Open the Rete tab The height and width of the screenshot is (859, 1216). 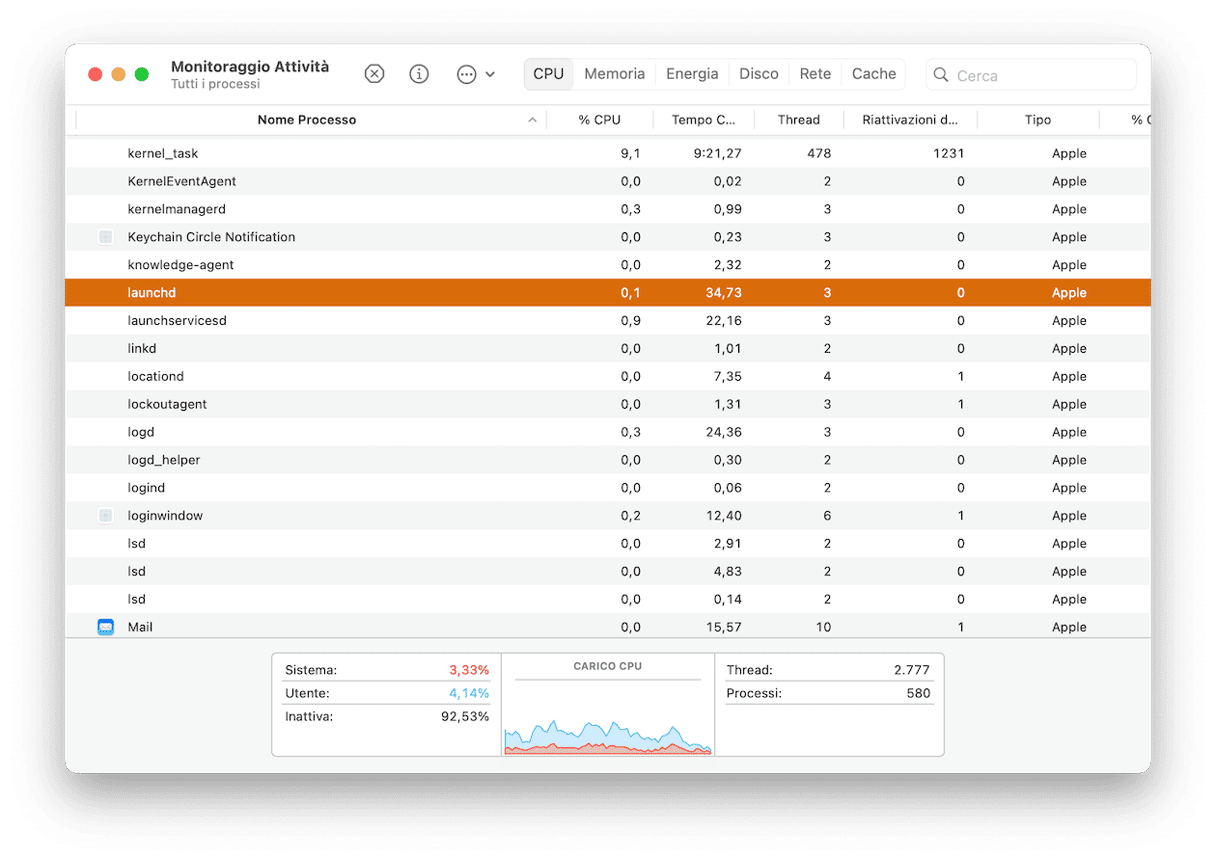click(x=815, y=74)
